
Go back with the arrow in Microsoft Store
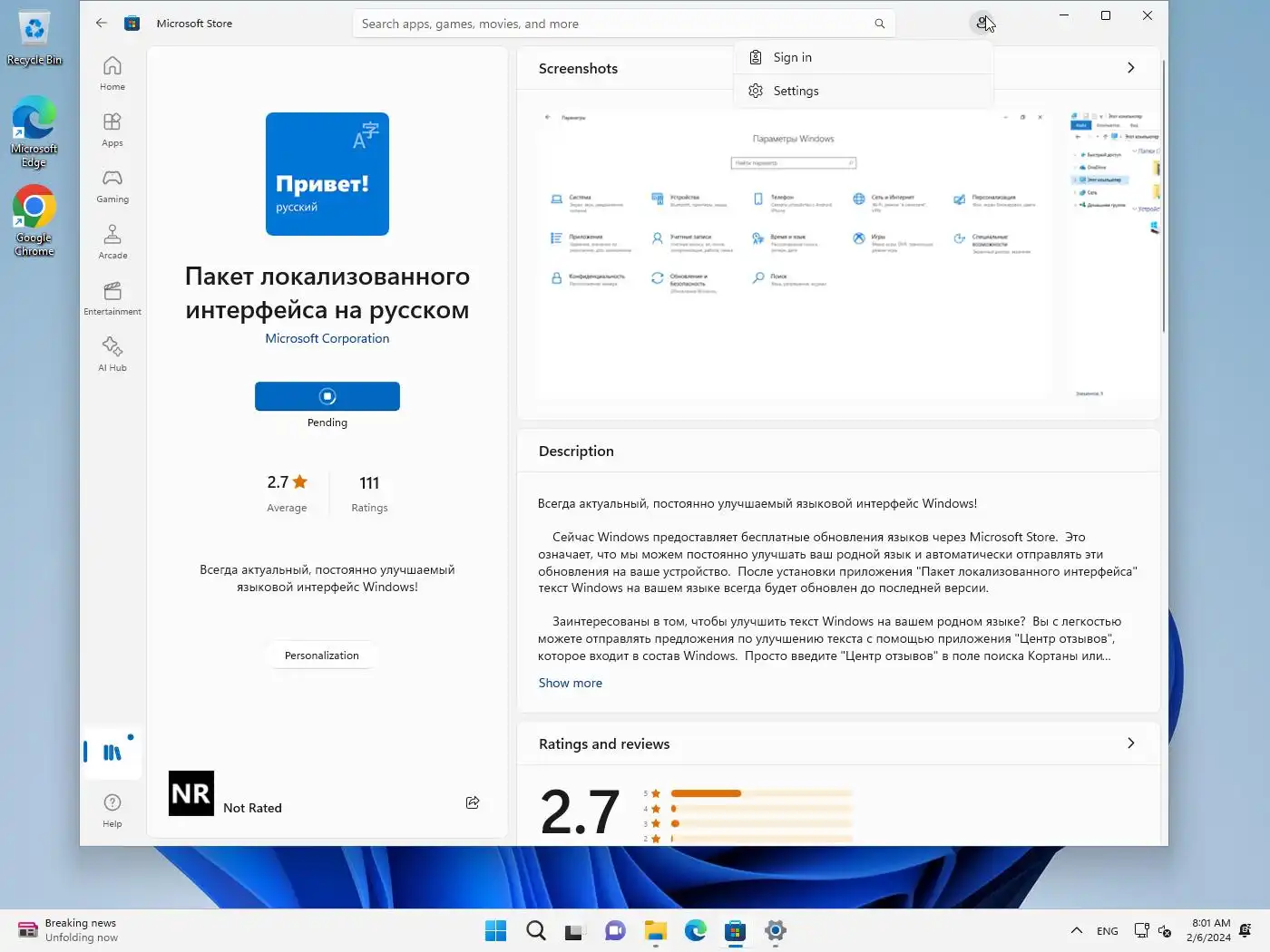[x=102, y=24]
